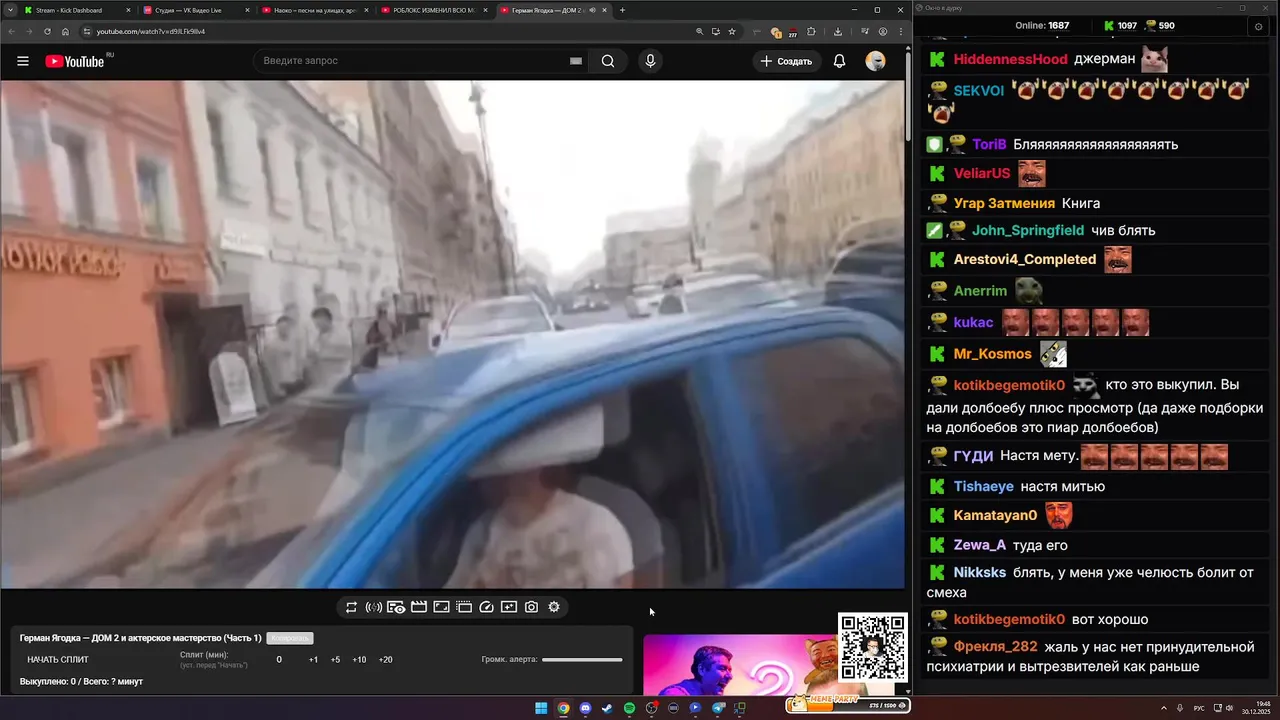Viewport: 1280px width, 720px height.
Task: Open Chrome from the taskbar
Action: (563, 708)
